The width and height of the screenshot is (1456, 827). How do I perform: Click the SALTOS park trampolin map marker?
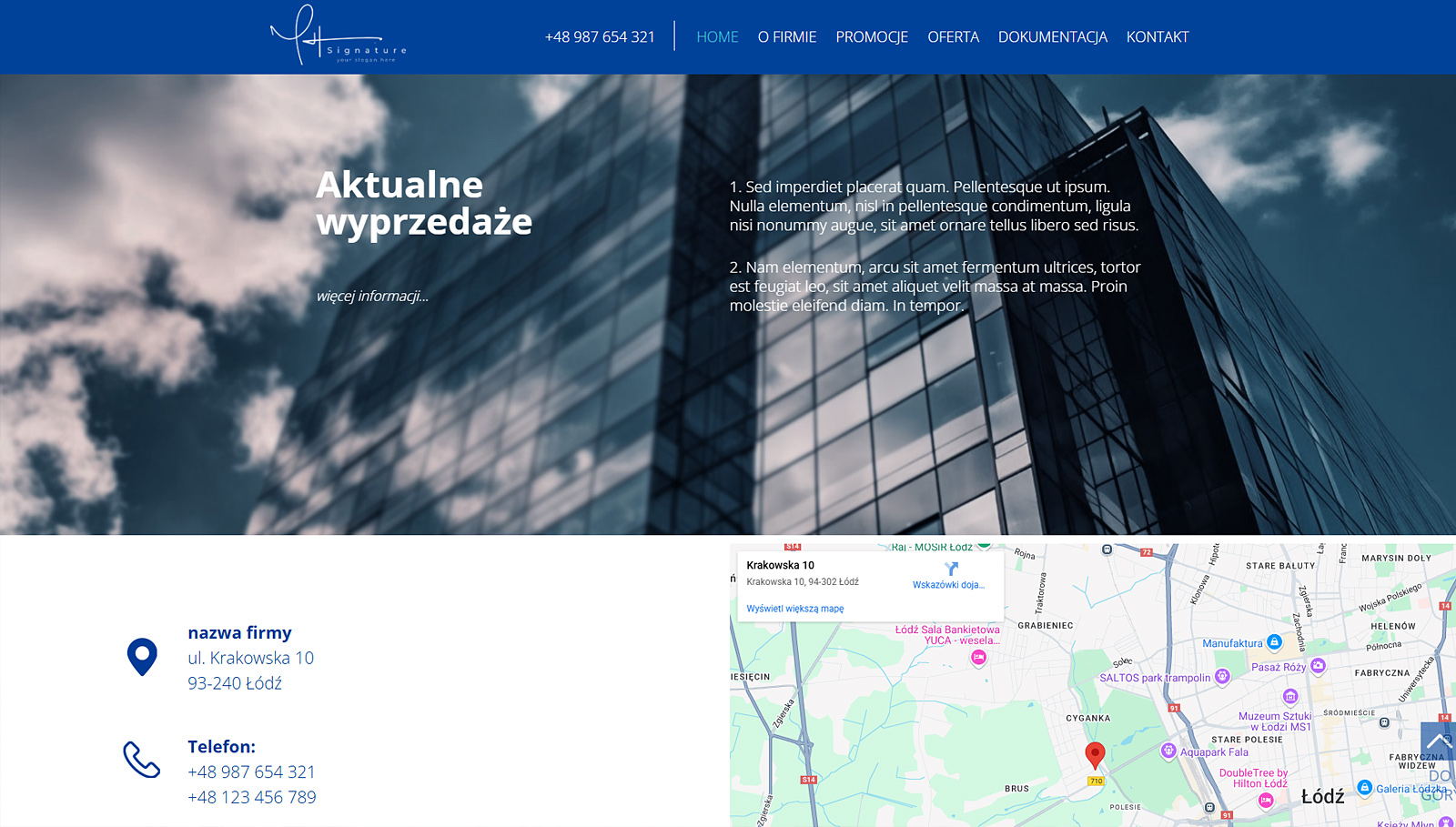click(x=1222, y=676)
